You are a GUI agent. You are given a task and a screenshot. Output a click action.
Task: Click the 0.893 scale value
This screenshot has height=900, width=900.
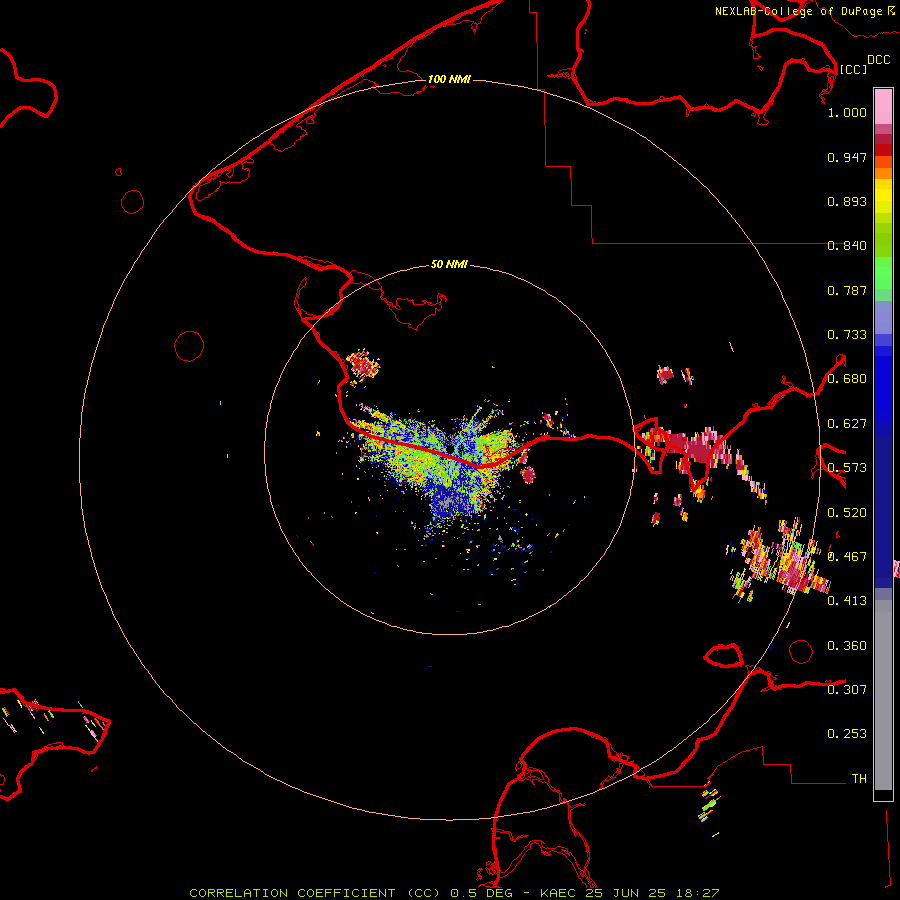(x=847, y=201)
